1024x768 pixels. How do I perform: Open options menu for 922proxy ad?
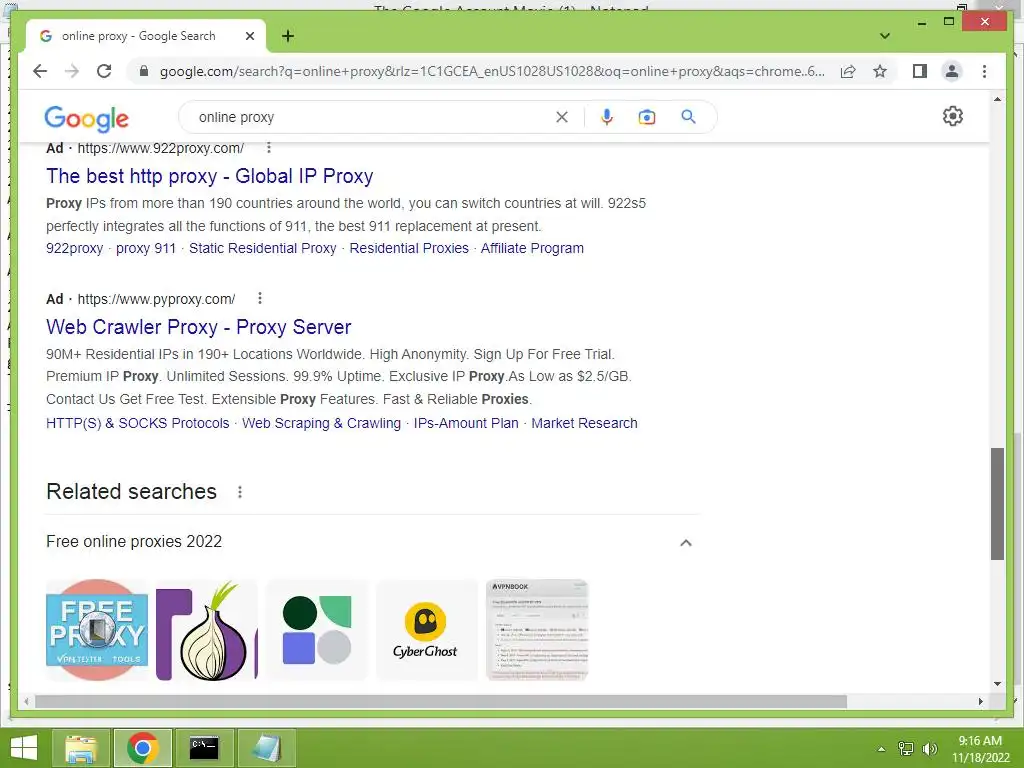click(x=268, y=148)
